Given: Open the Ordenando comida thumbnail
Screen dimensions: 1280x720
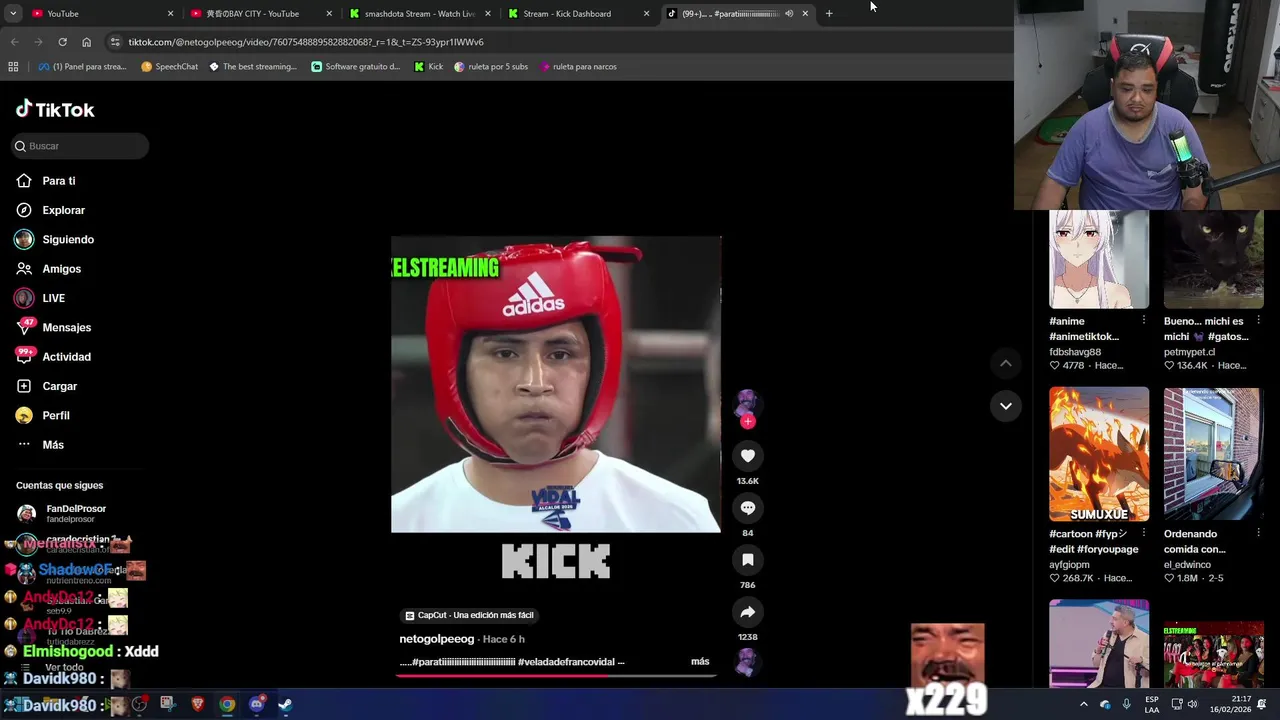Looking at the screenshot, I should [1213, 454].
